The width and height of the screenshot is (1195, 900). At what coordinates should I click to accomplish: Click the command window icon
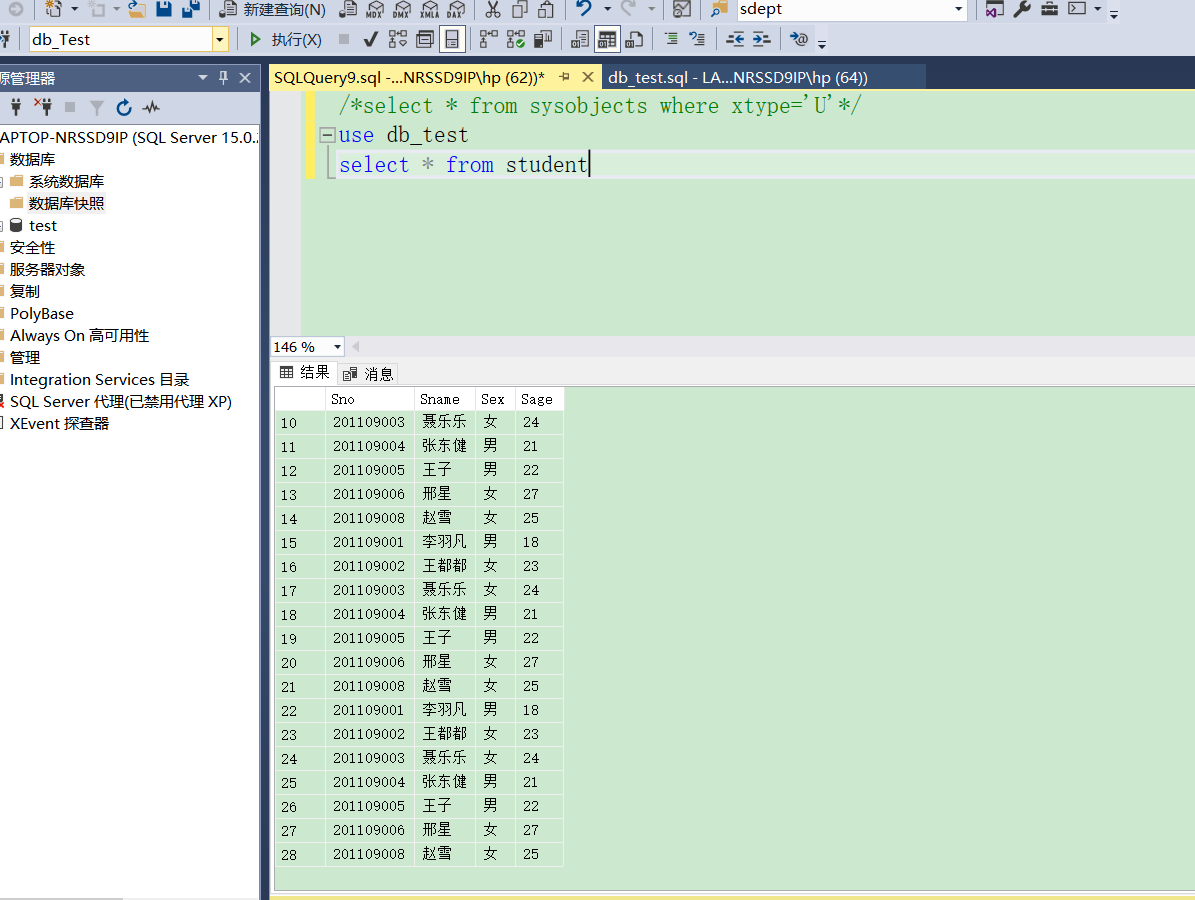[x=1077, y=9]
